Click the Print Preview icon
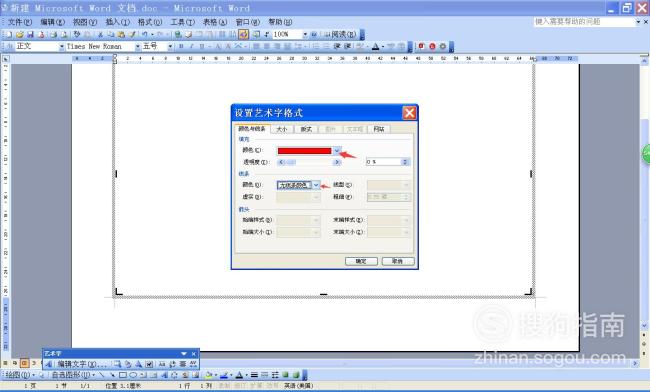650x392 pixels. click(64, 34)
